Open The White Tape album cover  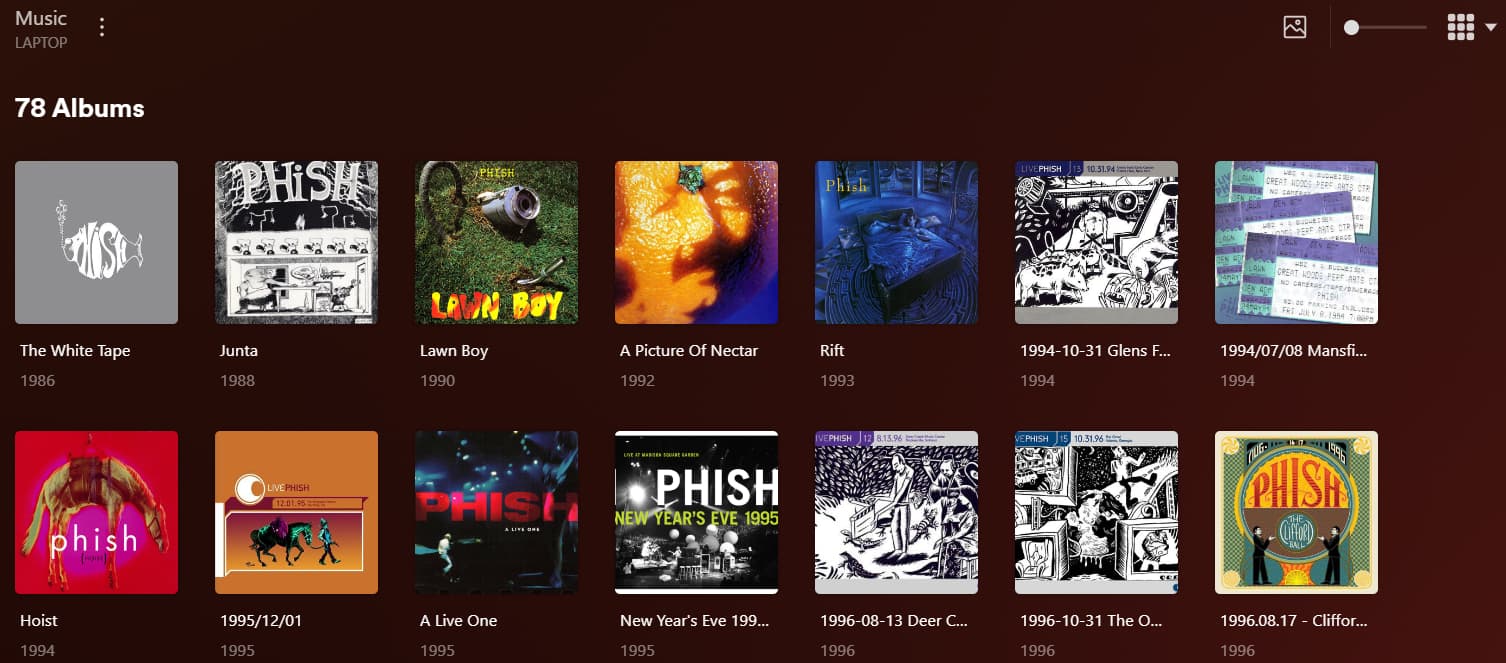(96, 242)
